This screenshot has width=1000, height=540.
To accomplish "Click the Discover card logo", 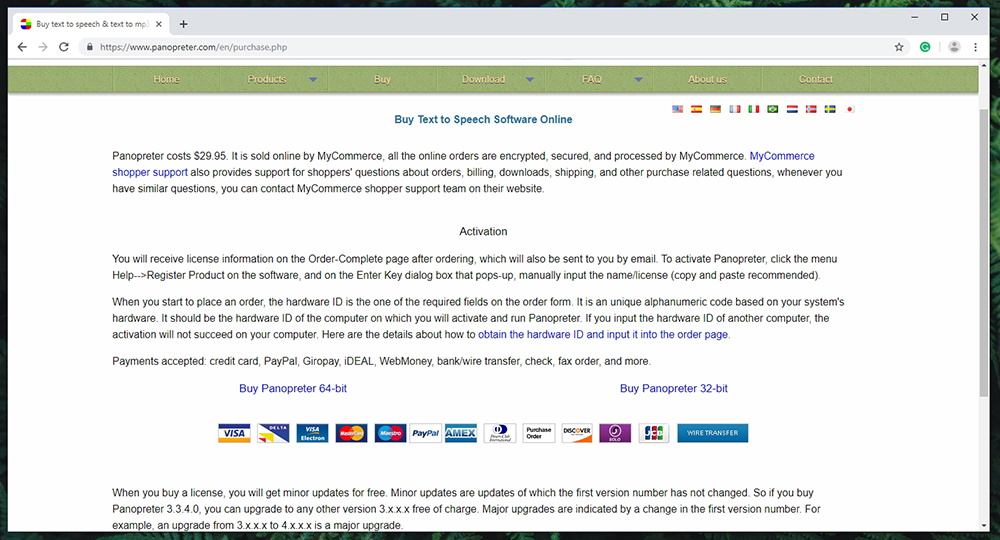I will [577, 433].
